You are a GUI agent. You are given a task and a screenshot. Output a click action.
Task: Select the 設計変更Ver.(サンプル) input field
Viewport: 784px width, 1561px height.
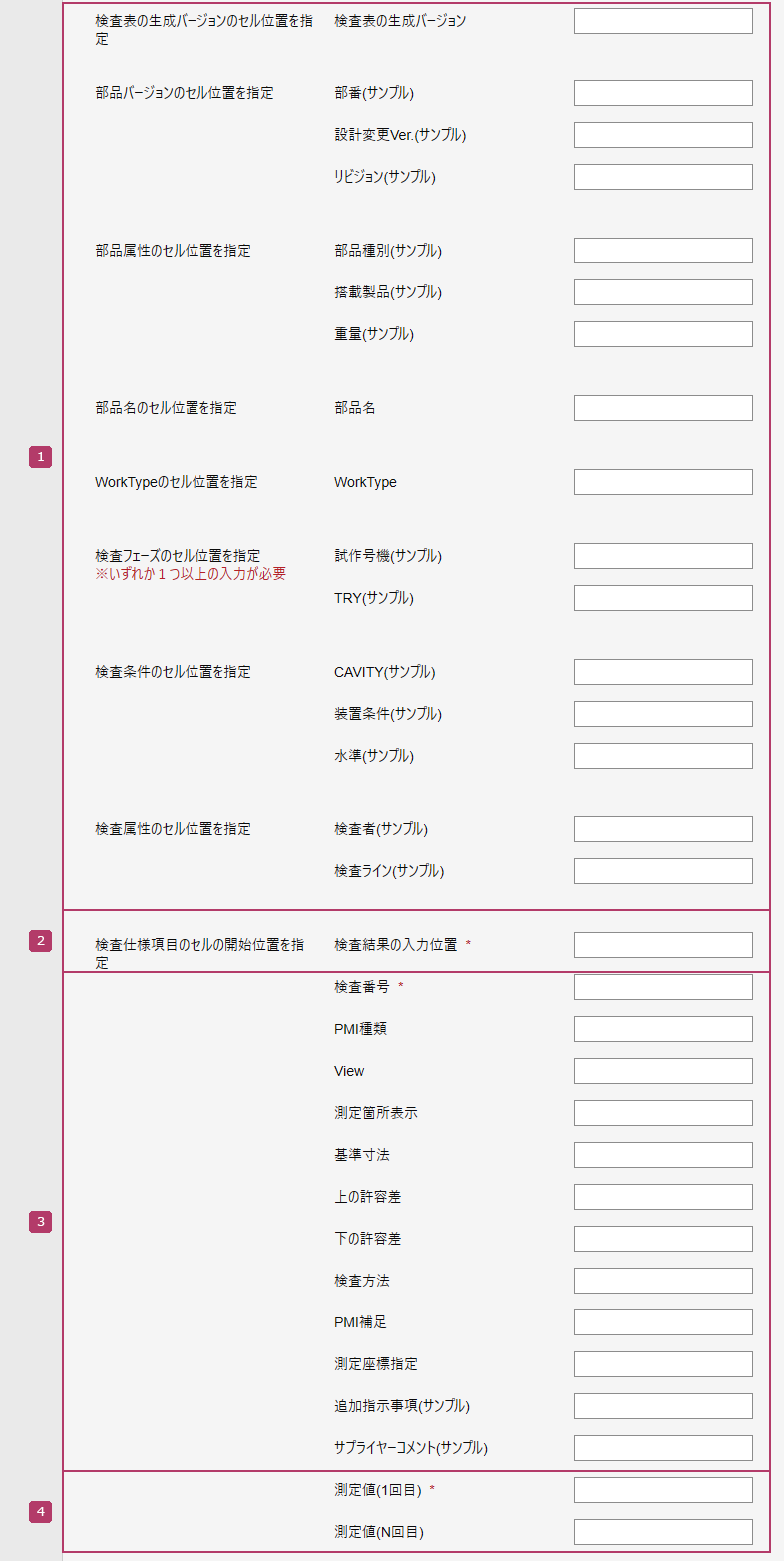[662, 135]
